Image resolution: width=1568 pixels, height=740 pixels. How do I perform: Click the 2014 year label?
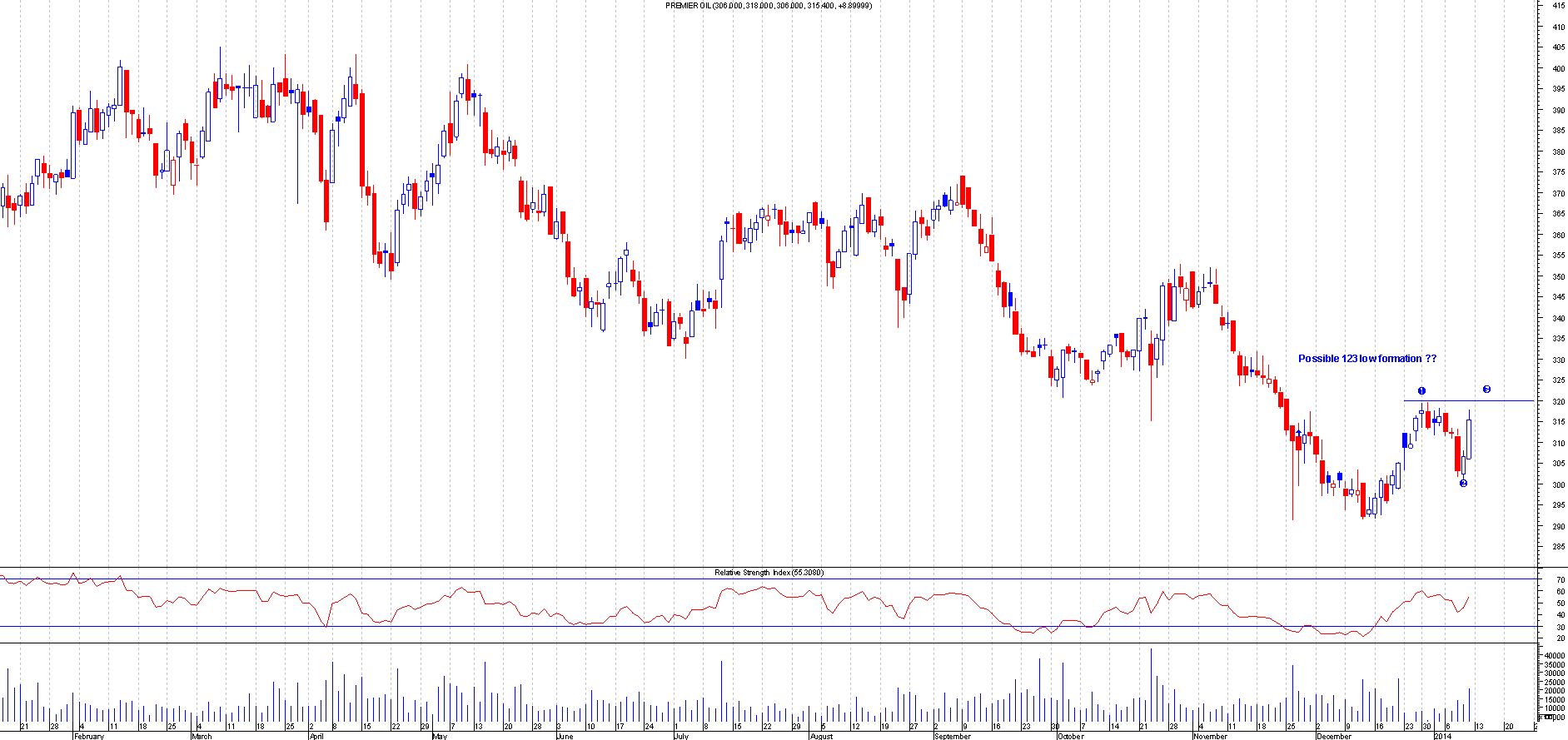click(1442, 736)
